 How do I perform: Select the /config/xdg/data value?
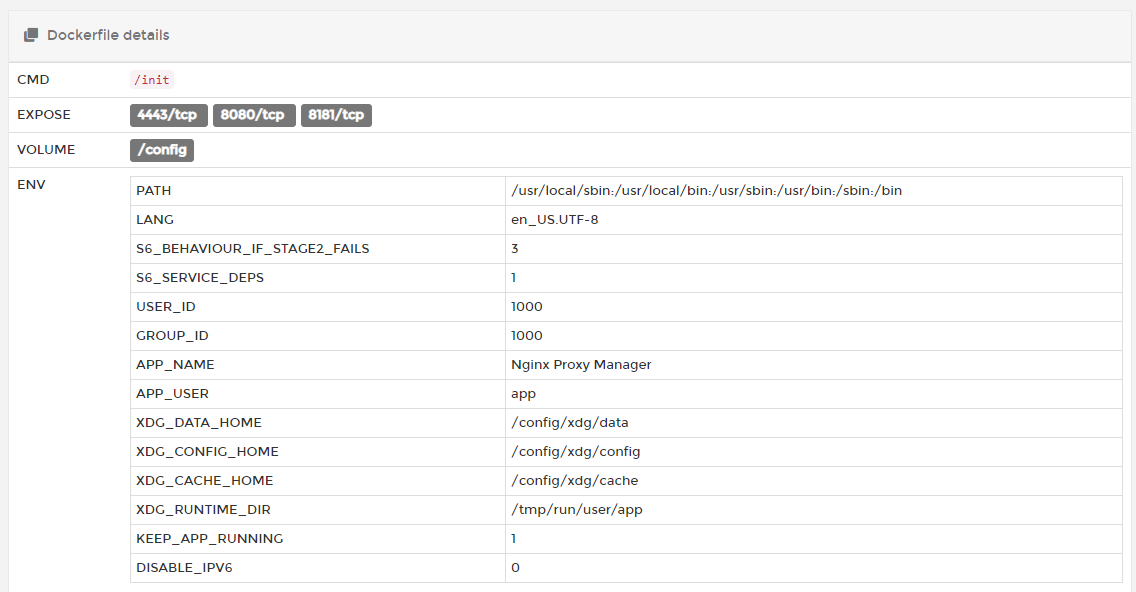click(570, 422)
